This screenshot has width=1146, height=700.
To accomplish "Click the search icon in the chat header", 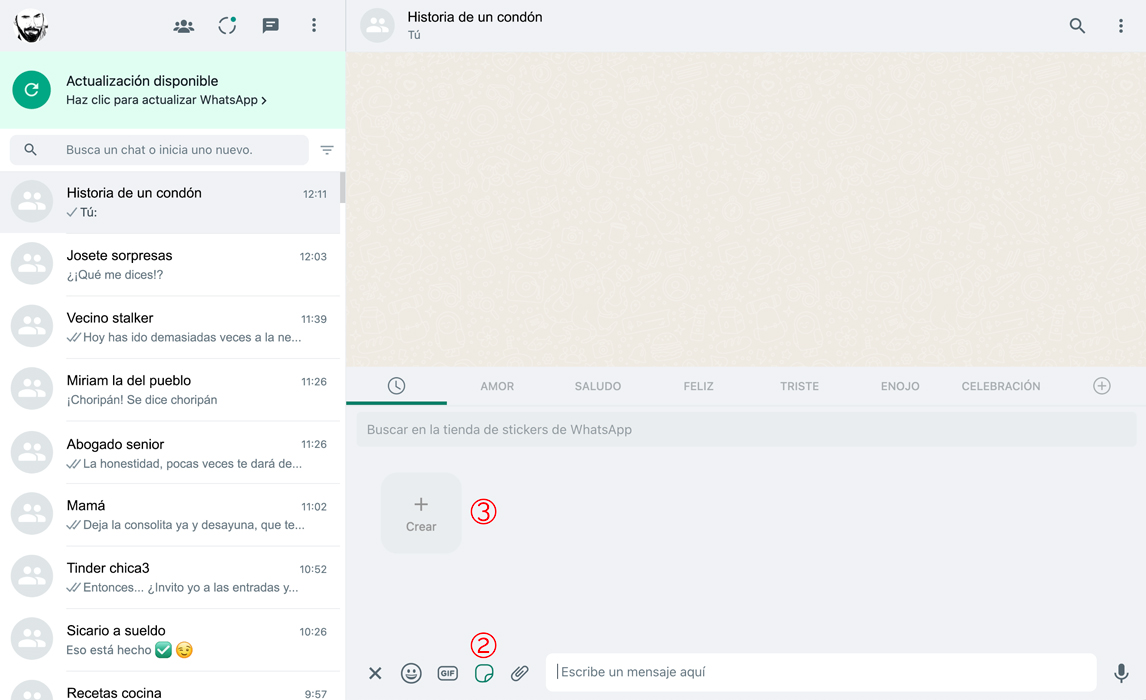I will 1077,26.
